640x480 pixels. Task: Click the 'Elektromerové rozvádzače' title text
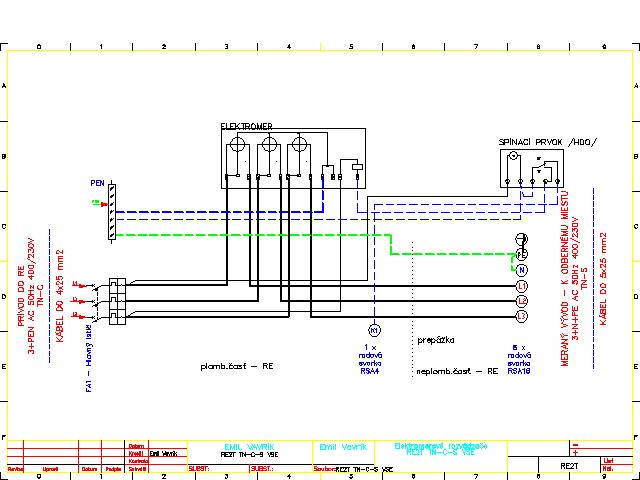[x=441, y=446]
